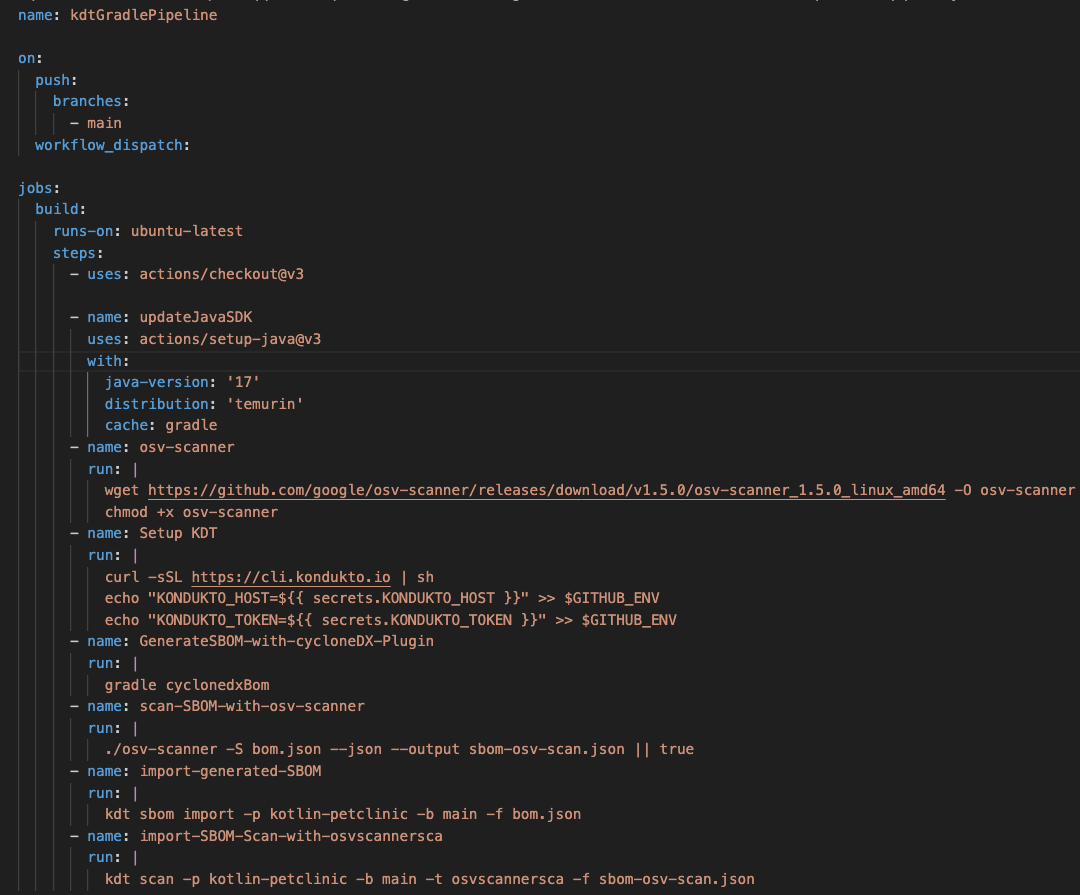Image resolution: width=1080 pixels, height=895 pixels.
Task: Open the cli.kondukto.io link
Action: (291, 576)
